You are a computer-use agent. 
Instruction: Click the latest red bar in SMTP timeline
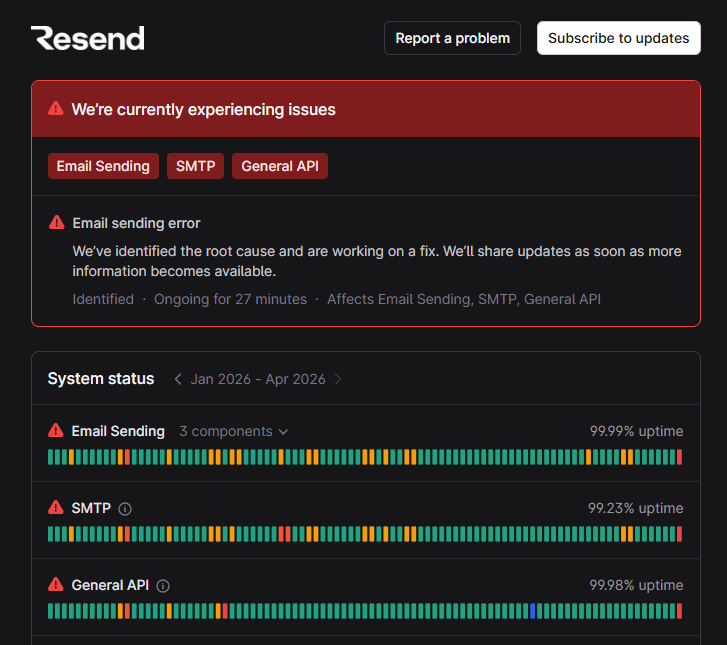[x=679, y=534]
